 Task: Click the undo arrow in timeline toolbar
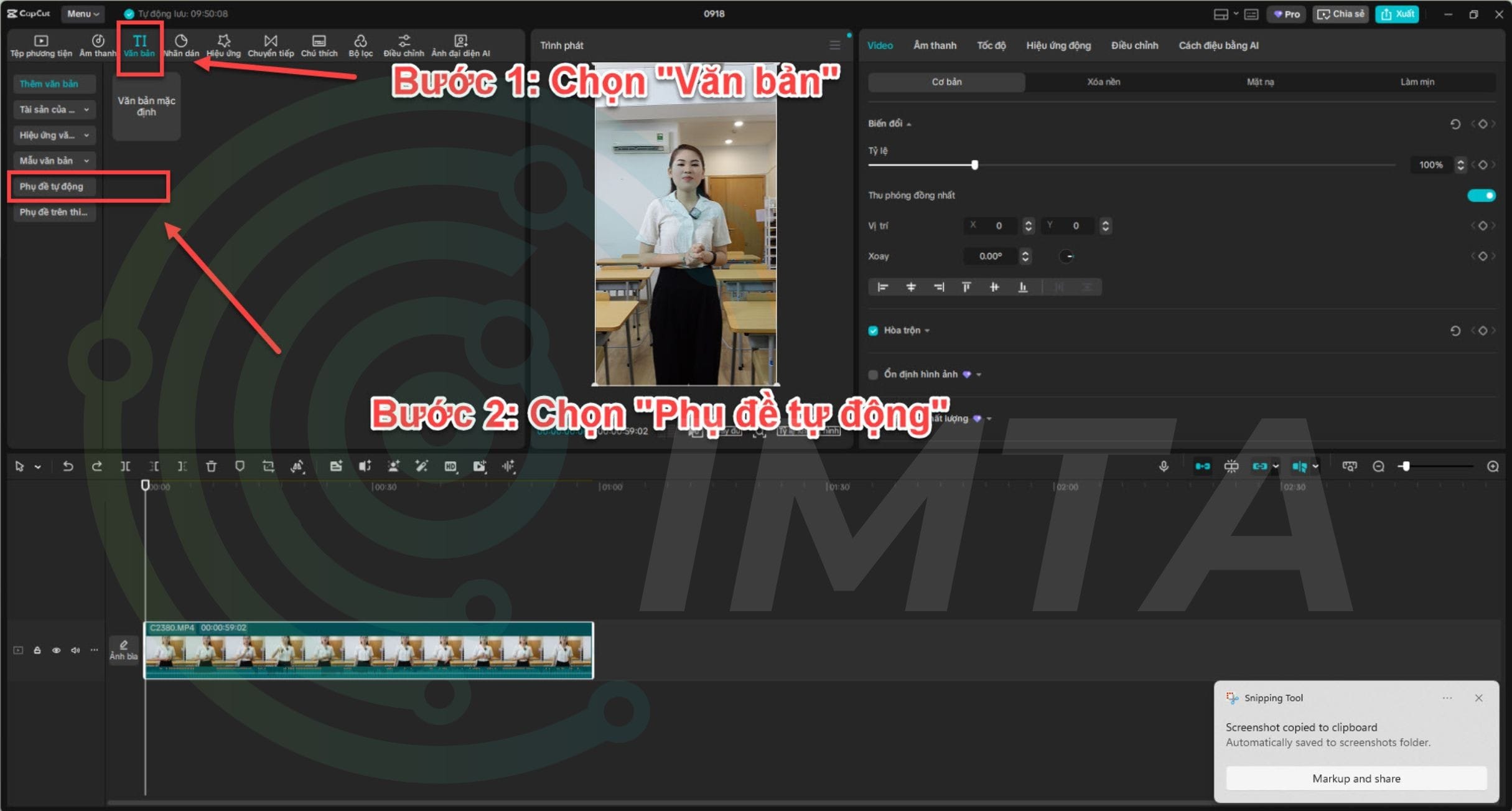pos(68,466)
